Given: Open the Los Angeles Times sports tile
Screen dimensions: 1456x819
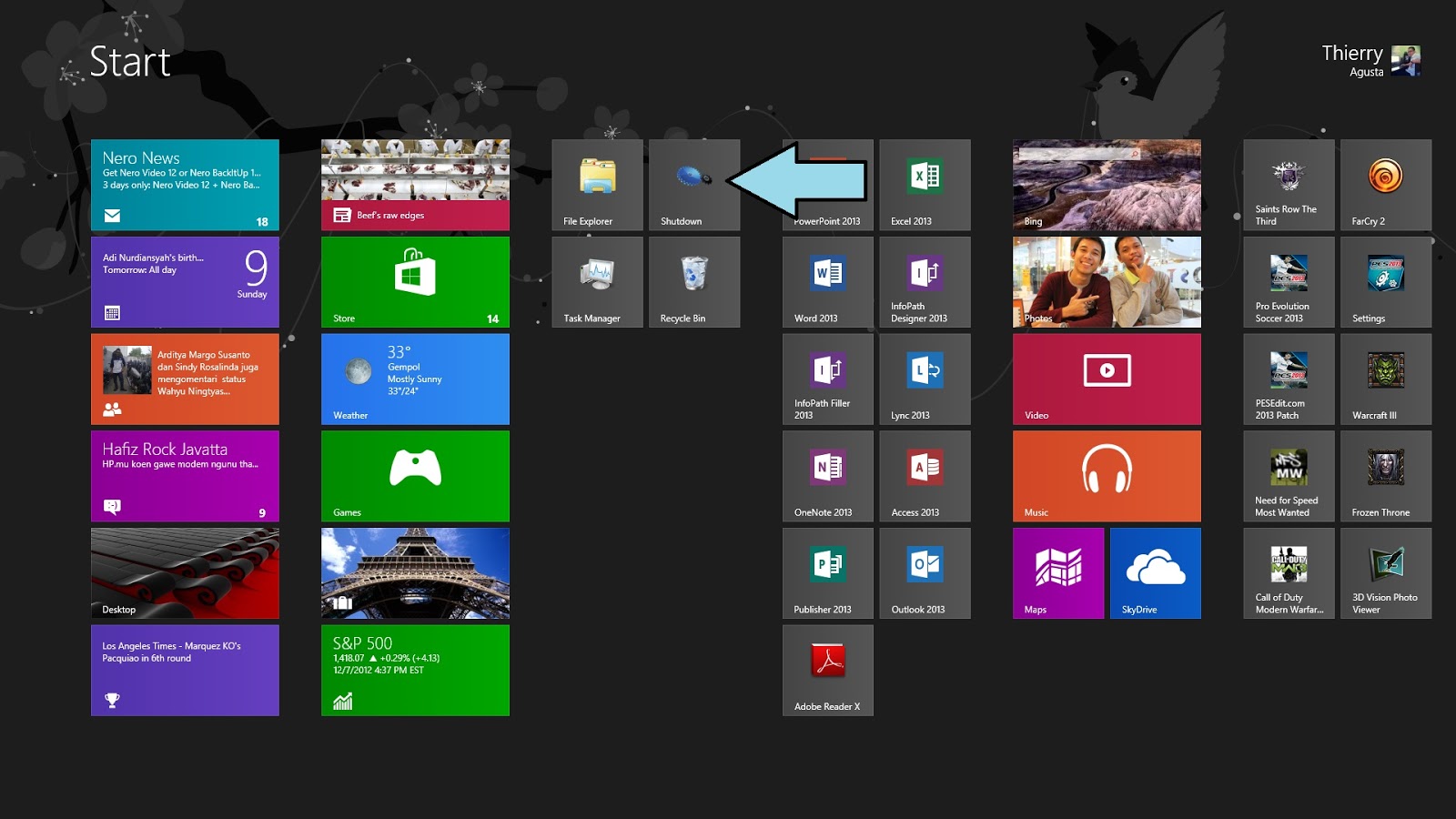Looking at the screenshot, I should click(185, 670).
